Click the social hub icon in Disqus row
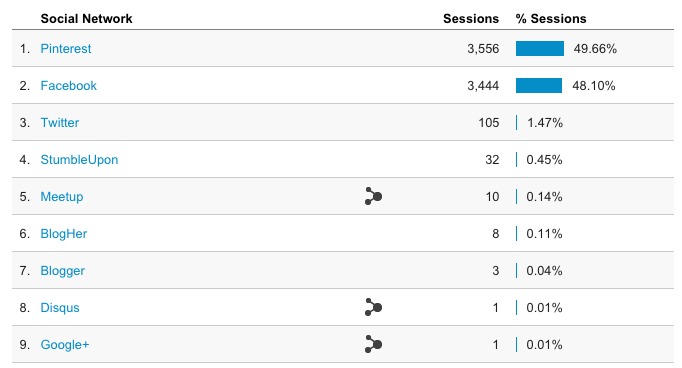 (x=373, y=307)
